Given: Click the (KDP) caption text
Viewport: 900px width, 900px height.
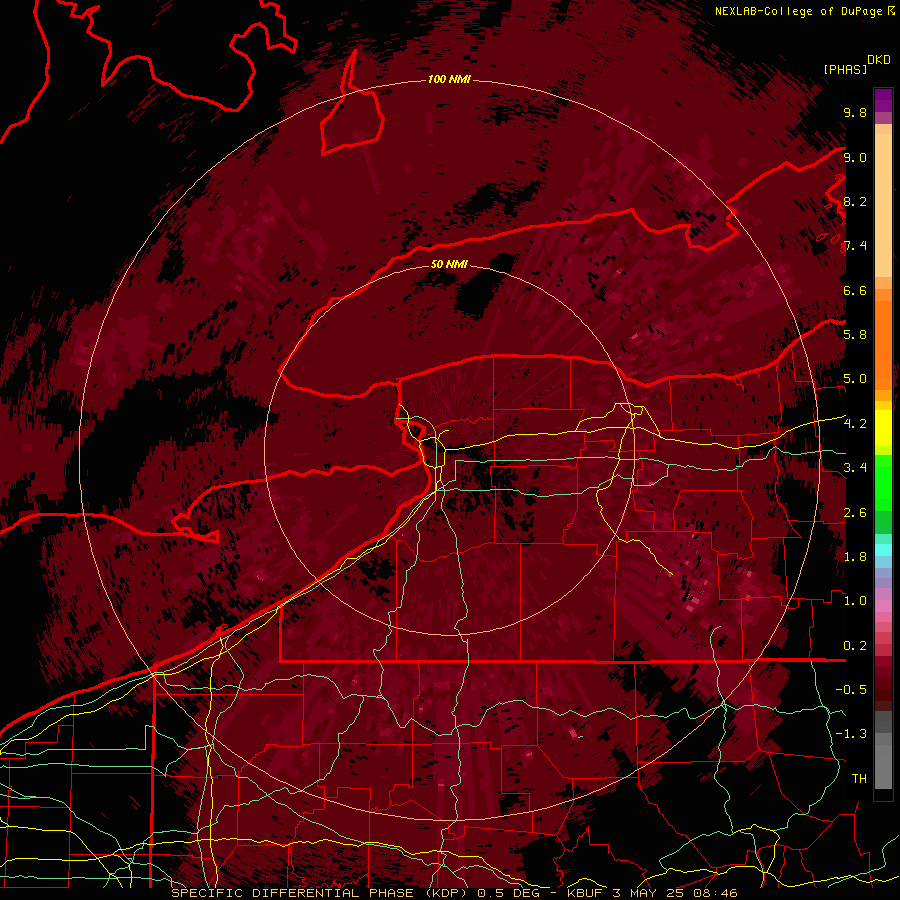Looking at the screenshot, I should tap(447, 893).
